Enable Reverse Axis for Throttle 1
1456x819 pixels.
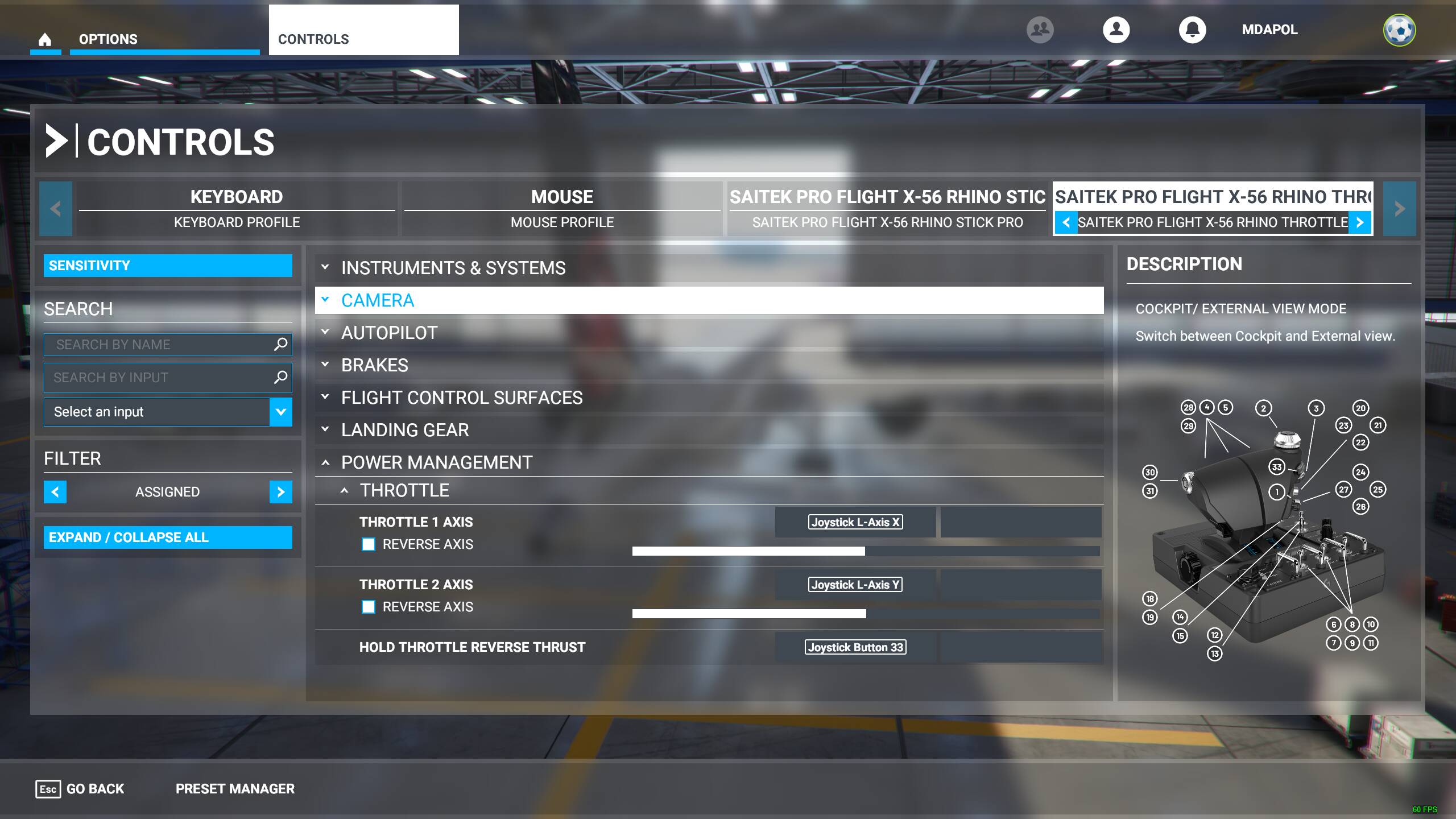tap(369, 544)
